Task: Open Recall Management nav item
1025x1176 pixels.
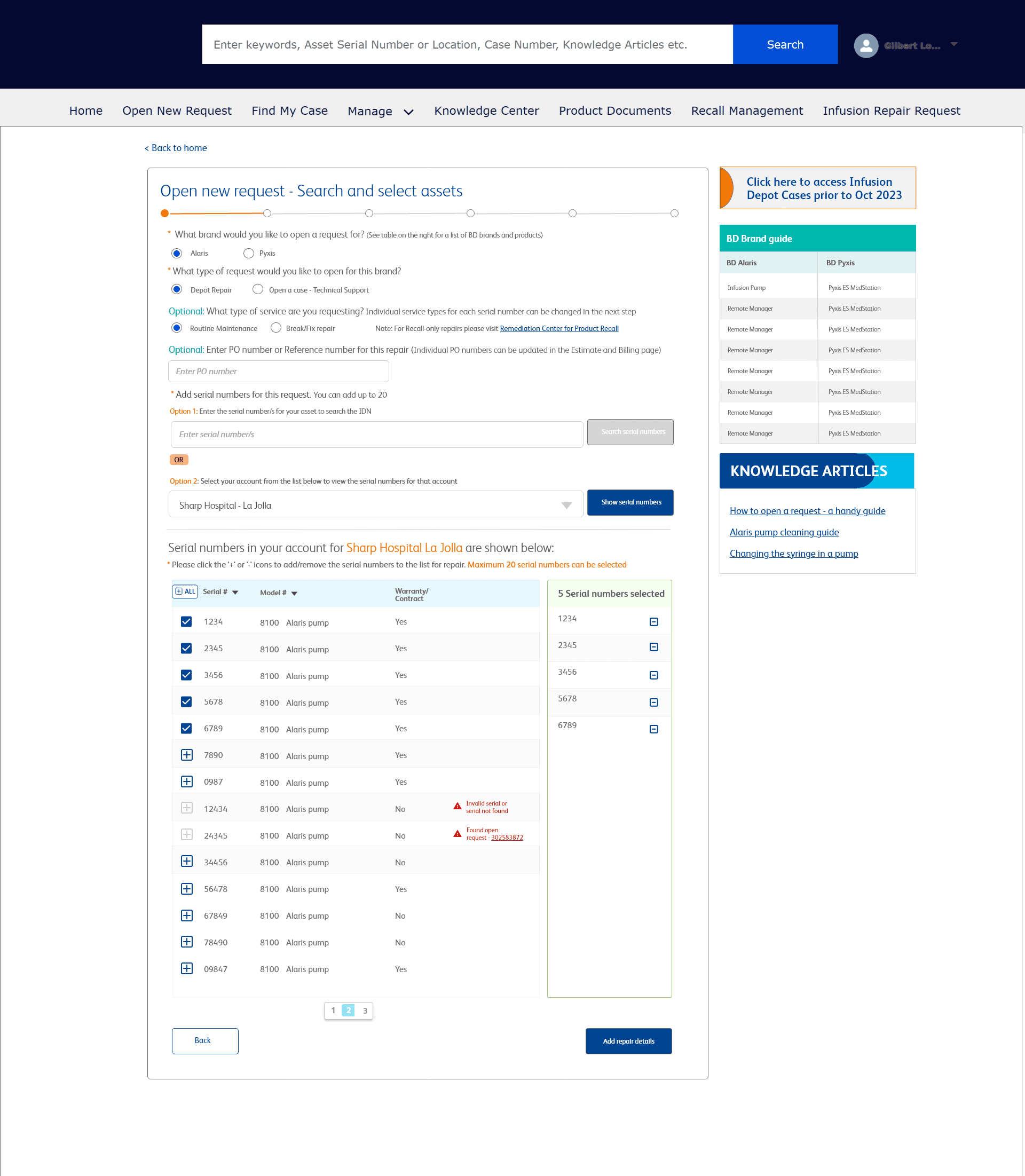Action: [746, 111]
